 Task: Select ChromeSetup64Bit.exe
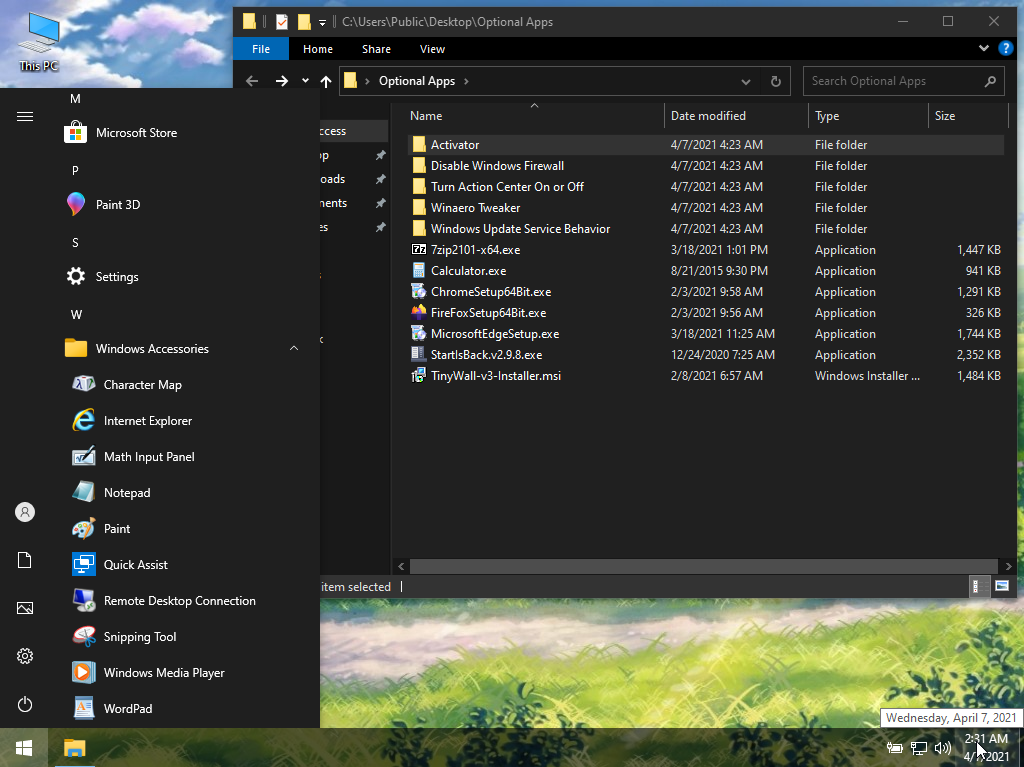click(x=705, y=291)
